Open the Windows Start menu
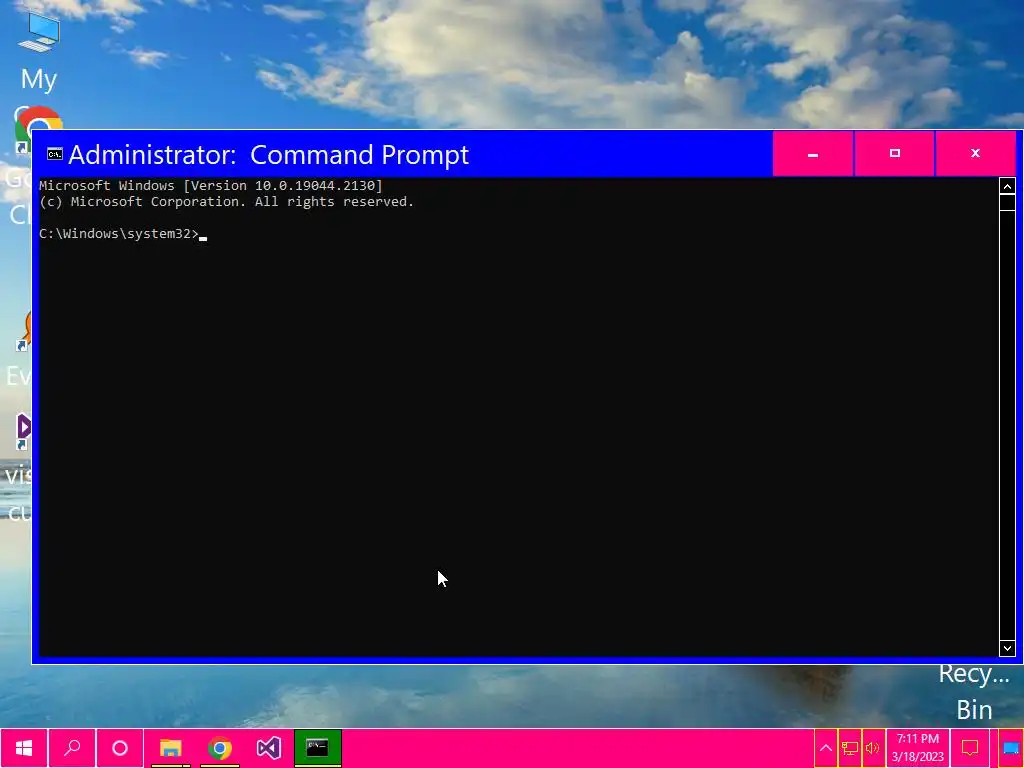Viewport: 1024px width, 768px height. click(x=24, y=748)
